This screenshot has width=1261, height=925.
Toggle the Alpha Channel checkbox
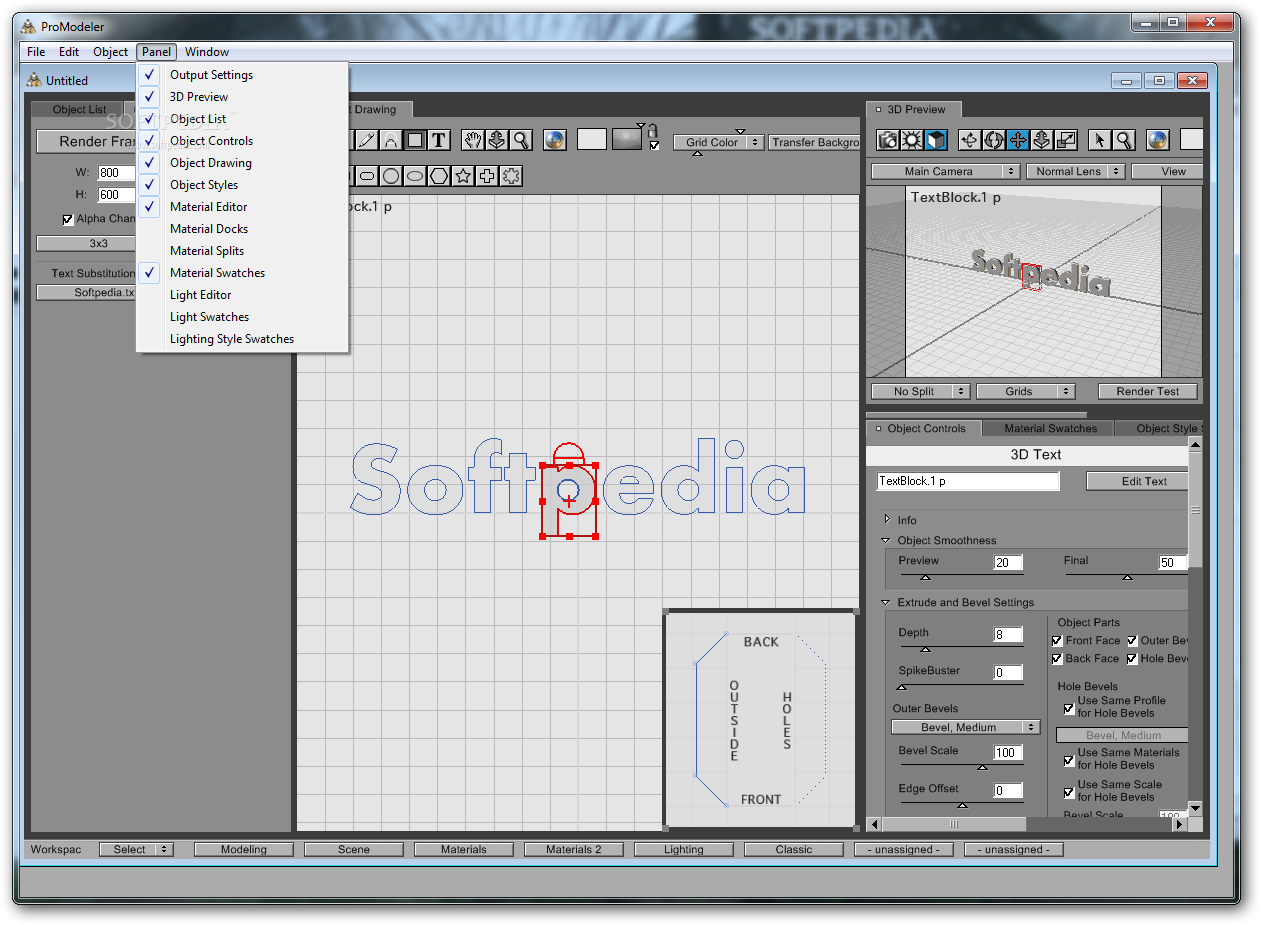pos(68,219)
